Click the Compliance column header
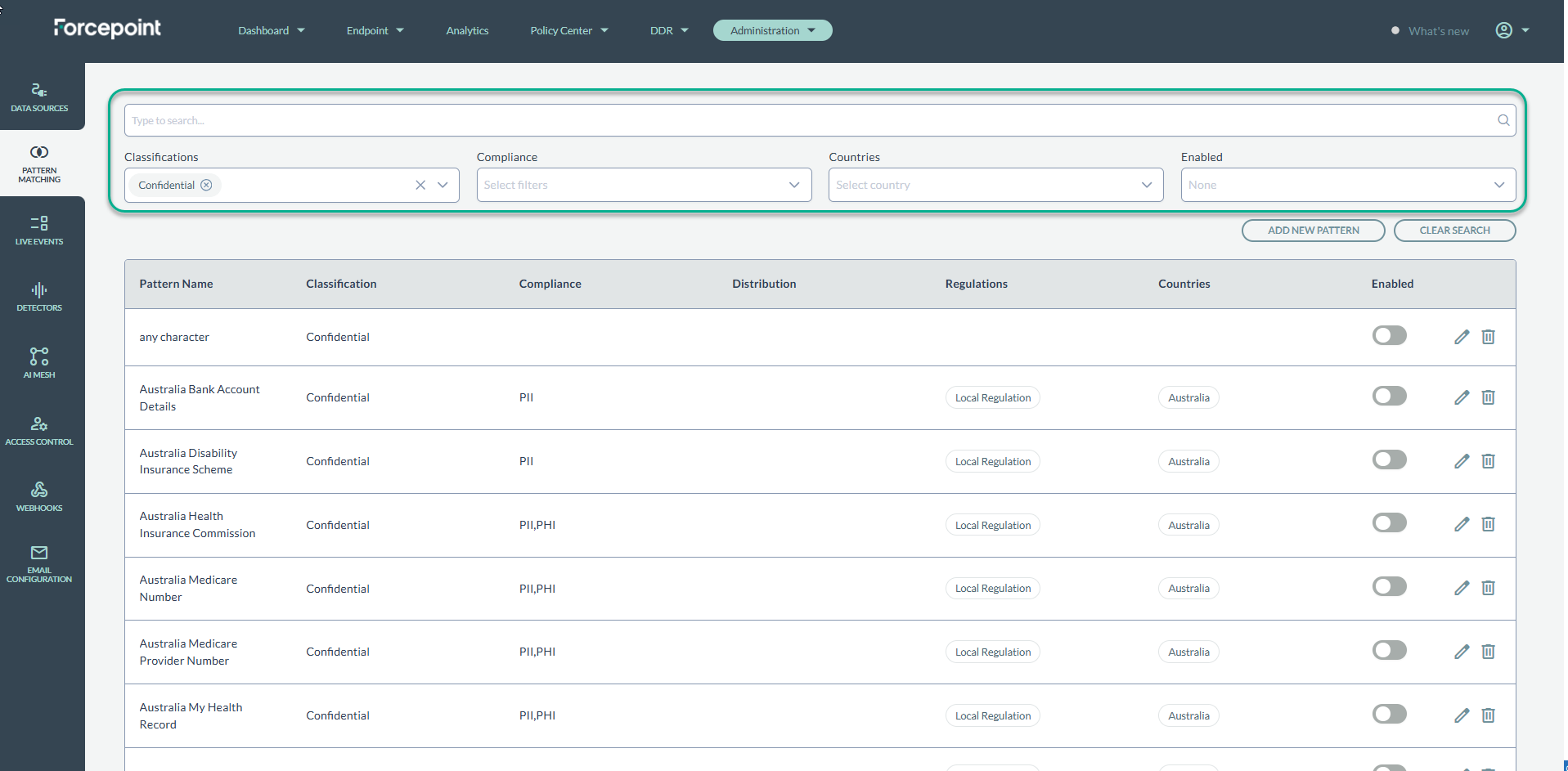This screenshot has height=771, width=1568. [550, 284]
